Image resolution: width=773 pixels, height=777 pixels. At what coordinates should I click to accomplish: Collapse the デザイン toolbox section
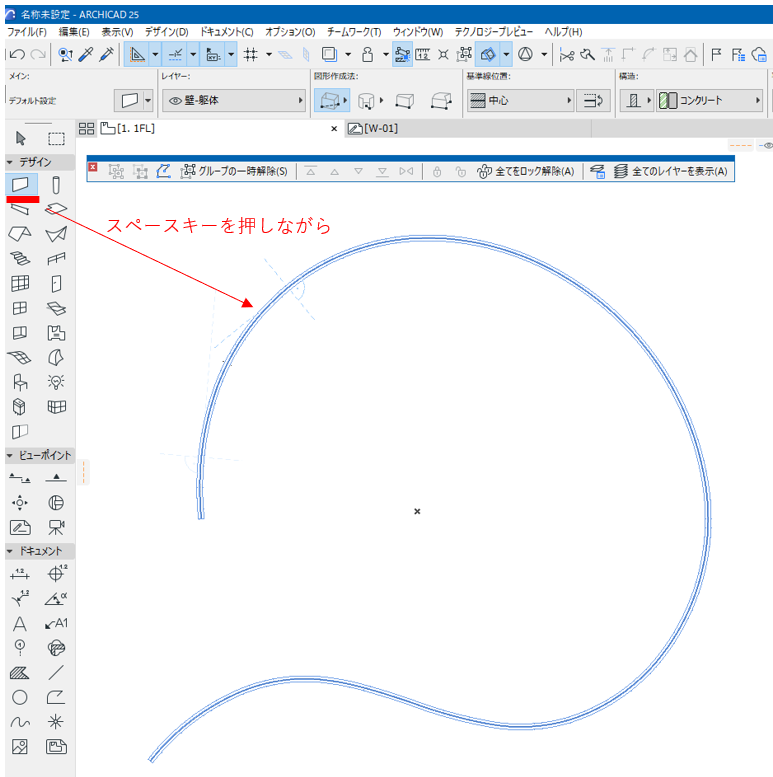click(x=9, y=162)
